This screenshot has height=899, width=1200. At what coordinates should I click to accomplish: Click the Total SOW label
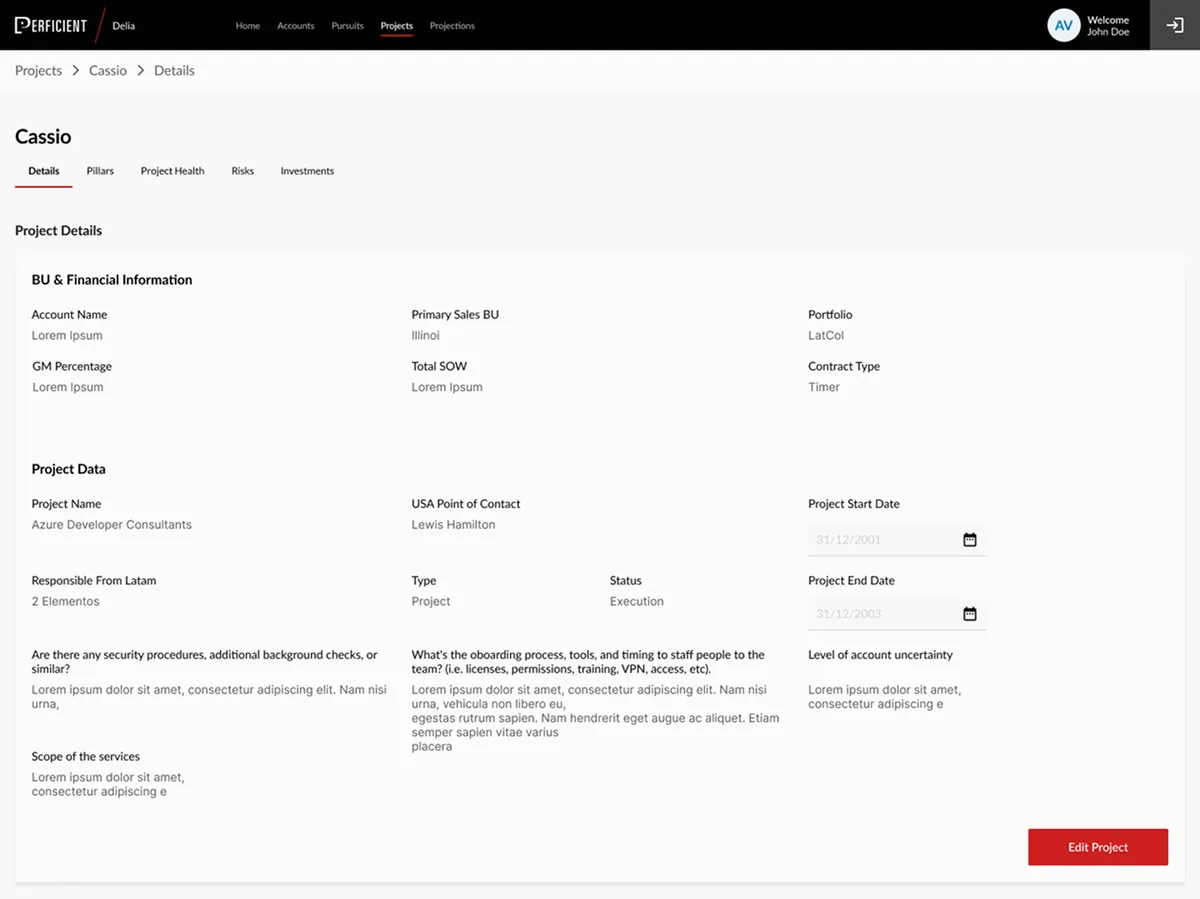click(x=439, y=367)
